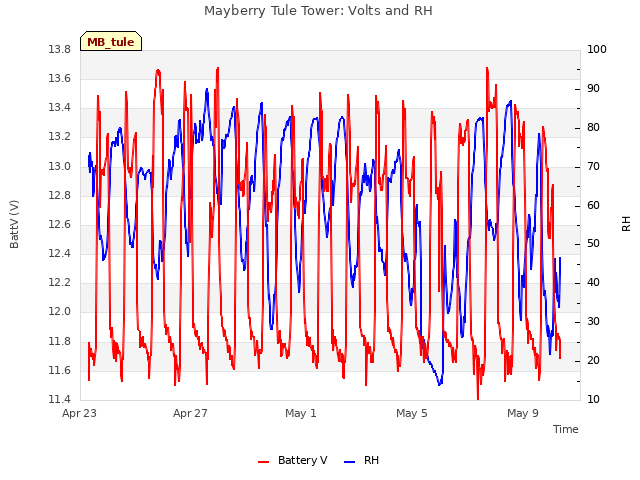Image resolution: width=640 pixels, height=480 pixels.
Task: Toggle the Battery V legend entry
Action: click(x=293, y=460)
